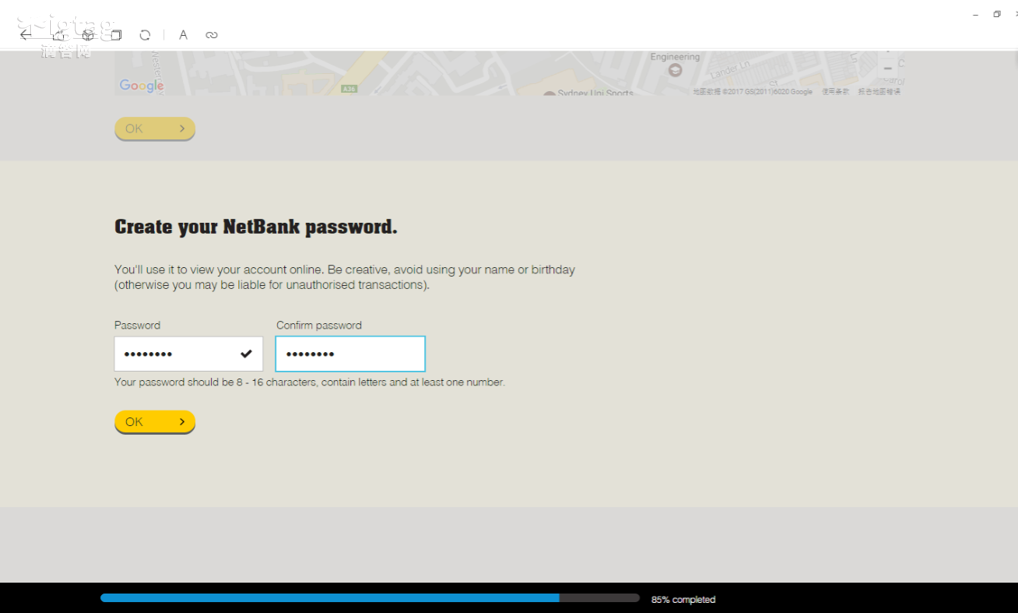Click the report map error link

pos(879,92)
